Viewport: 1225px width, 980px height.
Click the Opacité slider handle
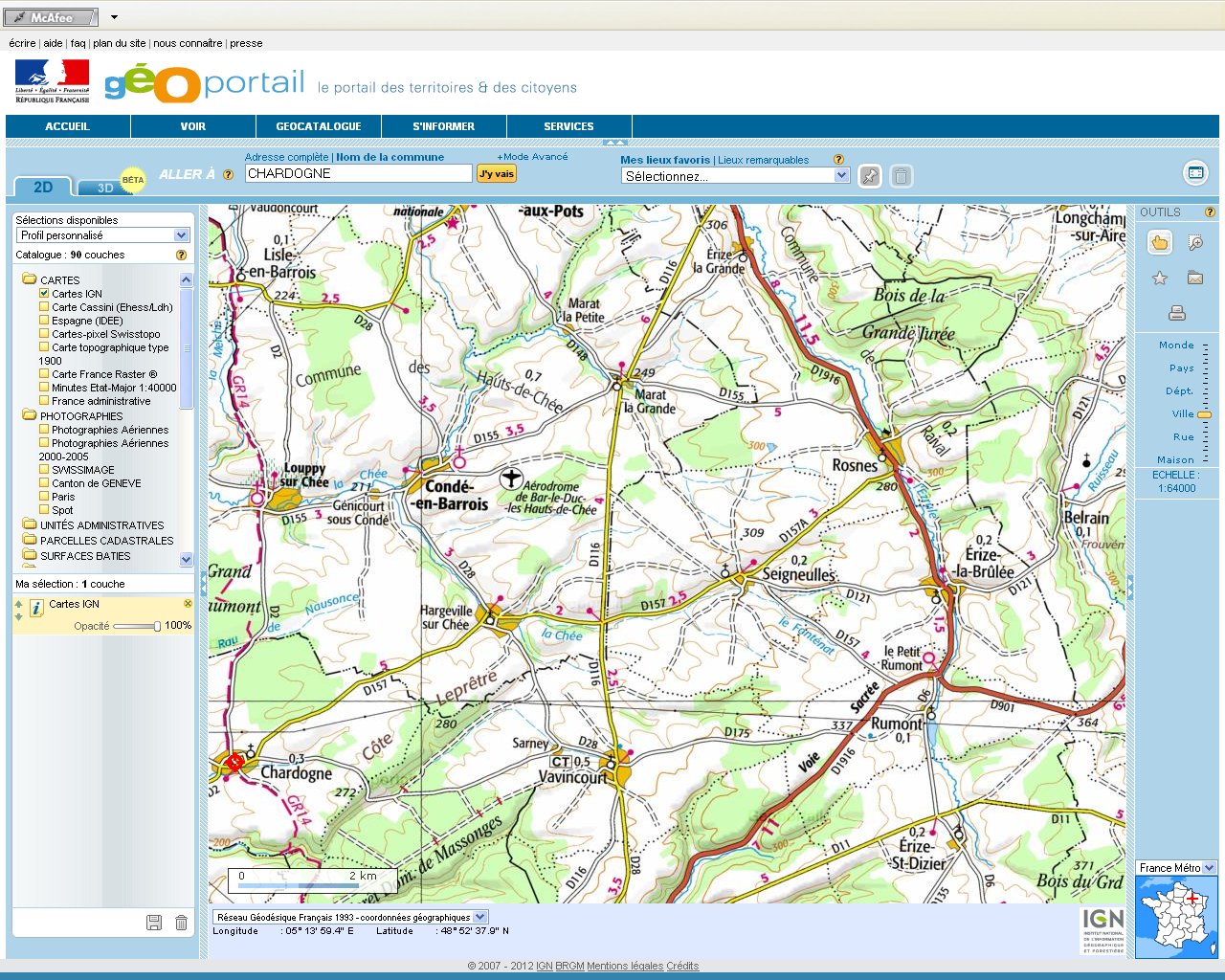point(157,626)
